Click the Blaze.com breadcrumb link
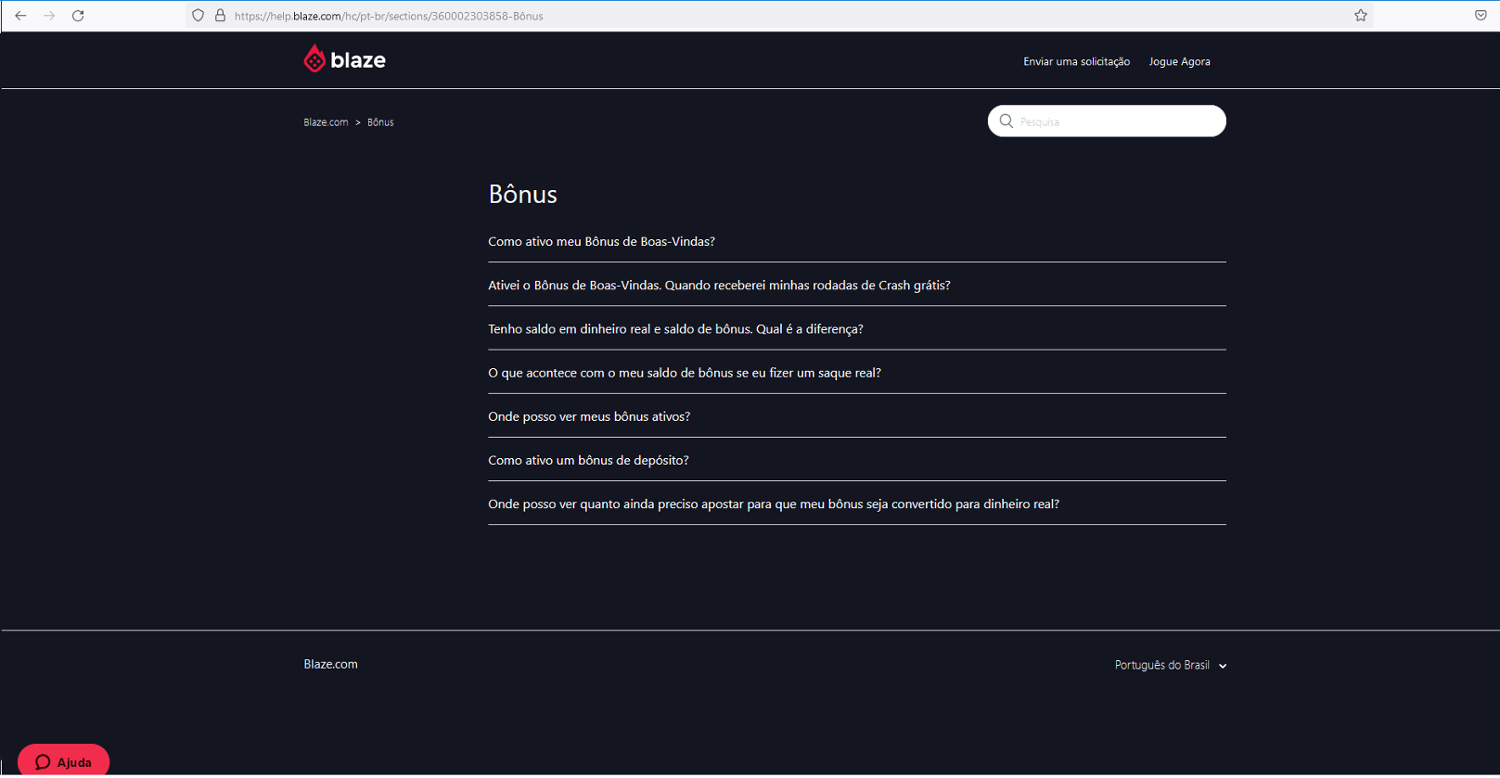 coord(326,122)
